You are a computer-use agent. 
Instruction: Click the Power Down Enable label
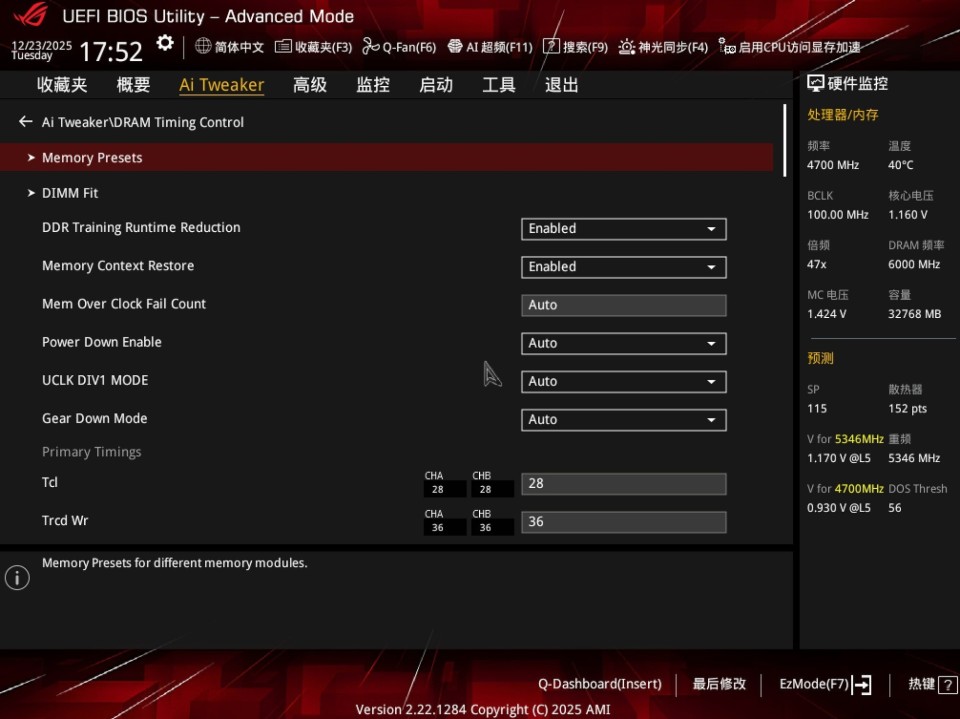pos(102,342)
